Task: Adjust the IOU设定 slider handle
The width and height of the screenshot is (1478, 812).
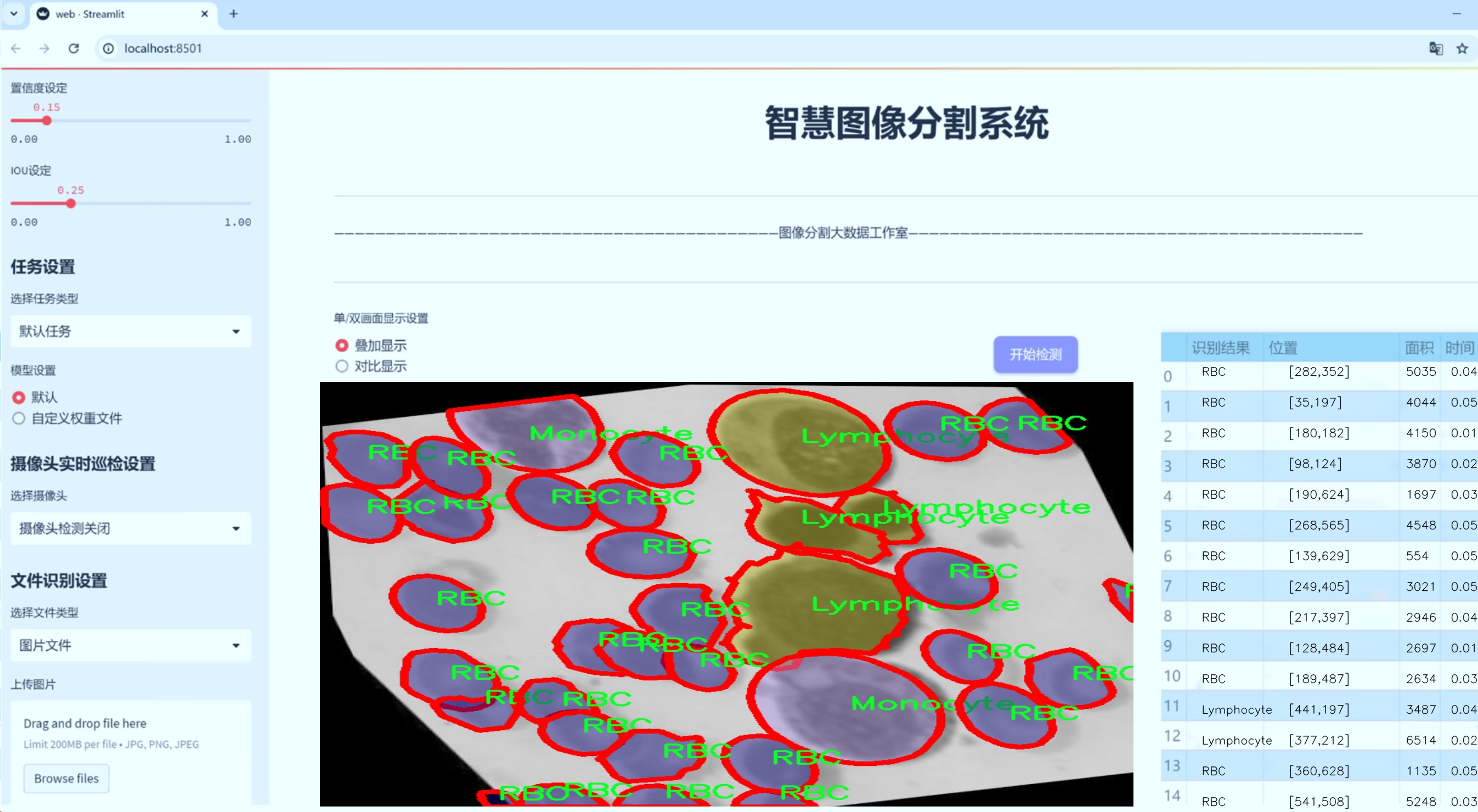Action: (71, 203)
